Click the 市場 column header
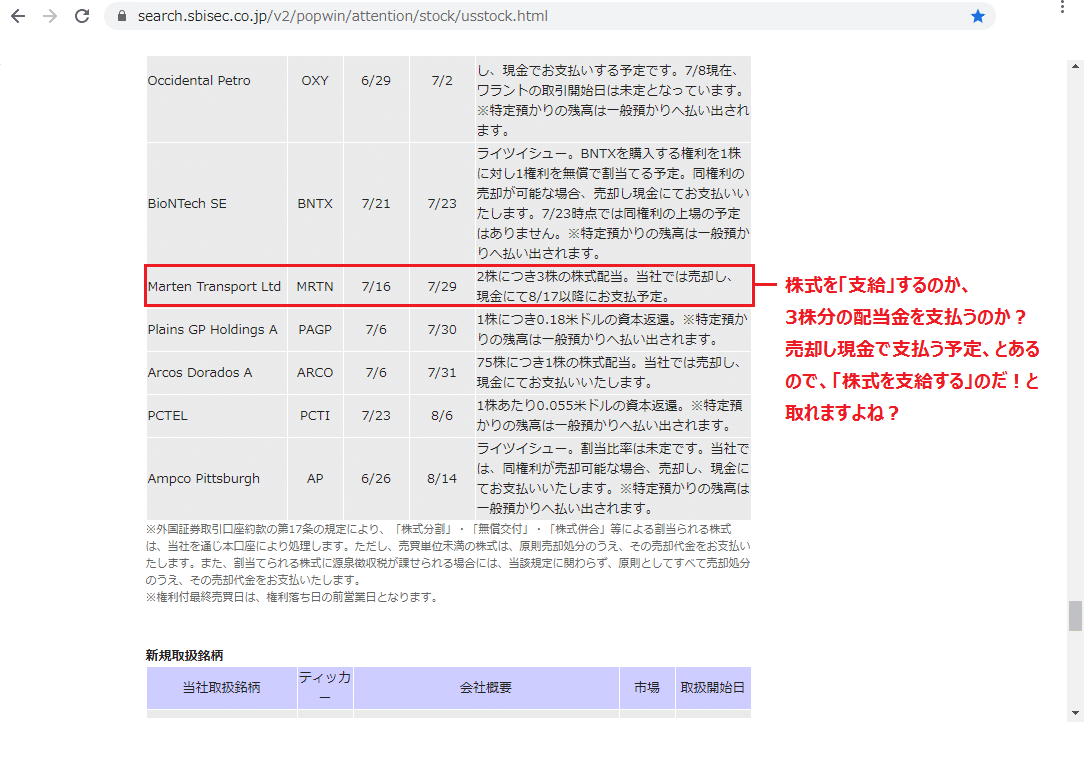 tap(647, 687)
